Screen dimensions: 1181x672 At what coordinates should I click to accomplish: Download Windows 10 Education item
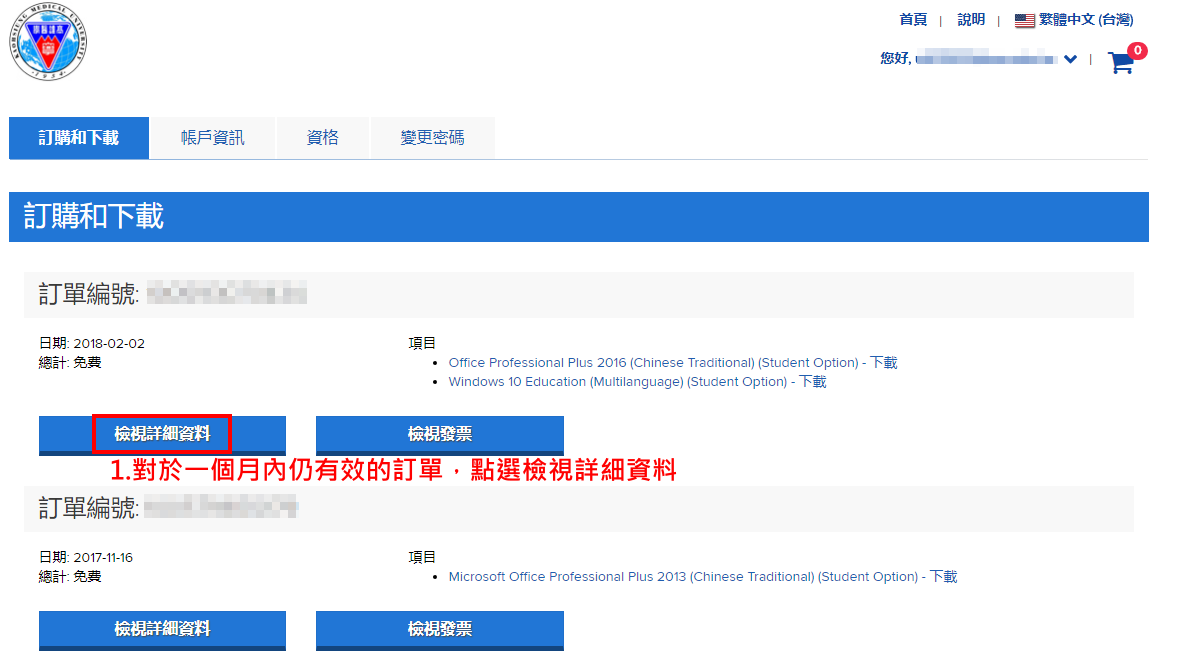point(637,382)
